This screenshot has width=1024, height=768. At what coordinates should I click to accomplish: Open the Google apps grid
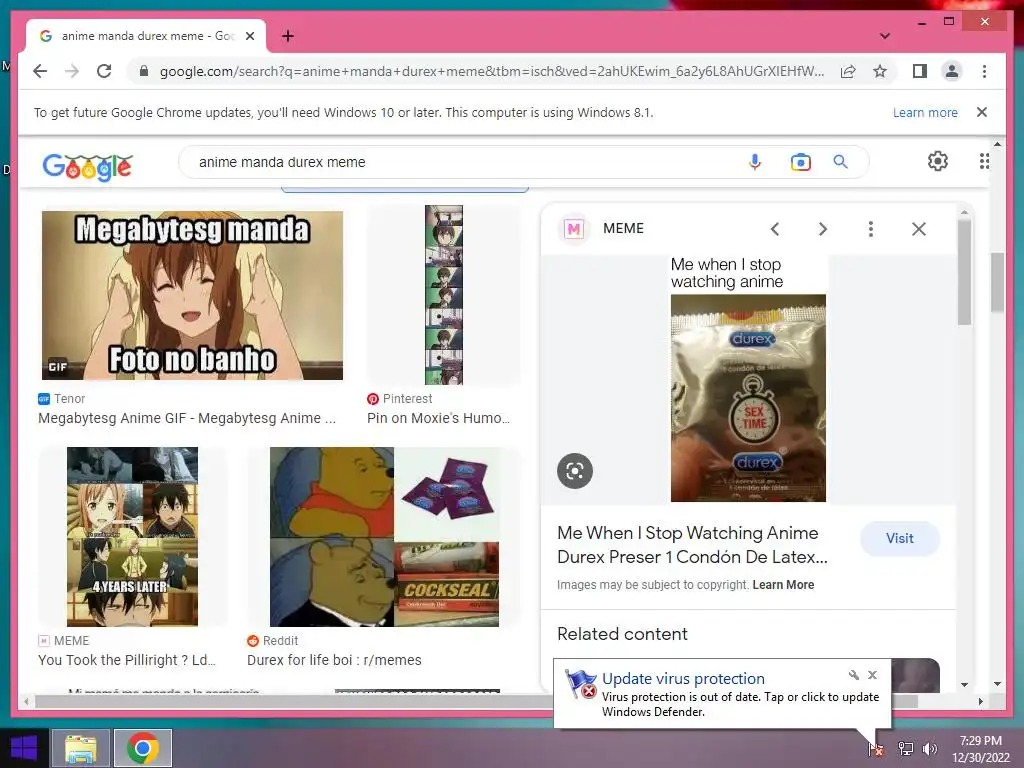[x=984, y=161]
